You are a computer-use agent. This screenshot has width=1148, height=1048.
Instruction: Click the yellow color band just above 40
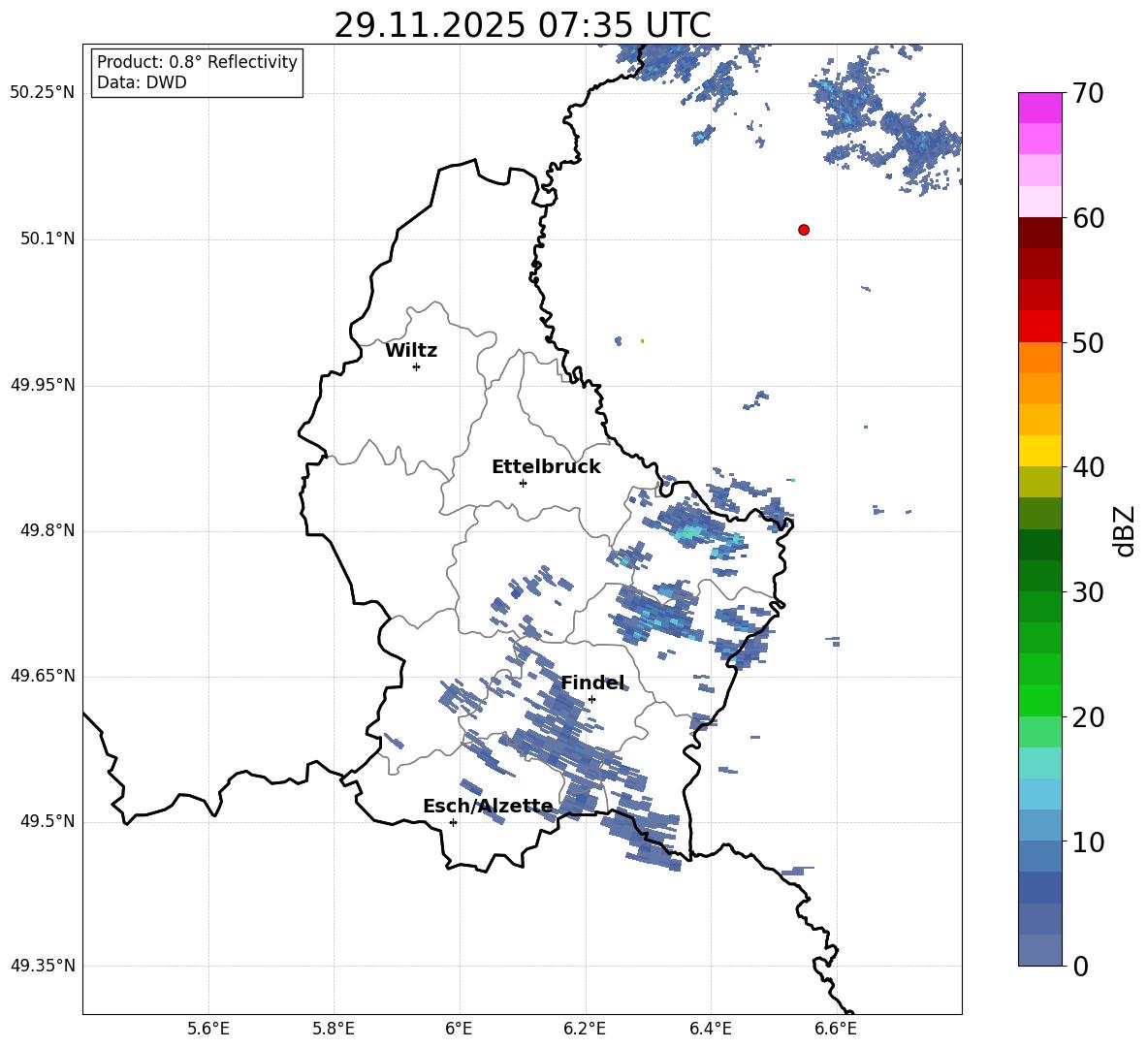coord(1039,450)
